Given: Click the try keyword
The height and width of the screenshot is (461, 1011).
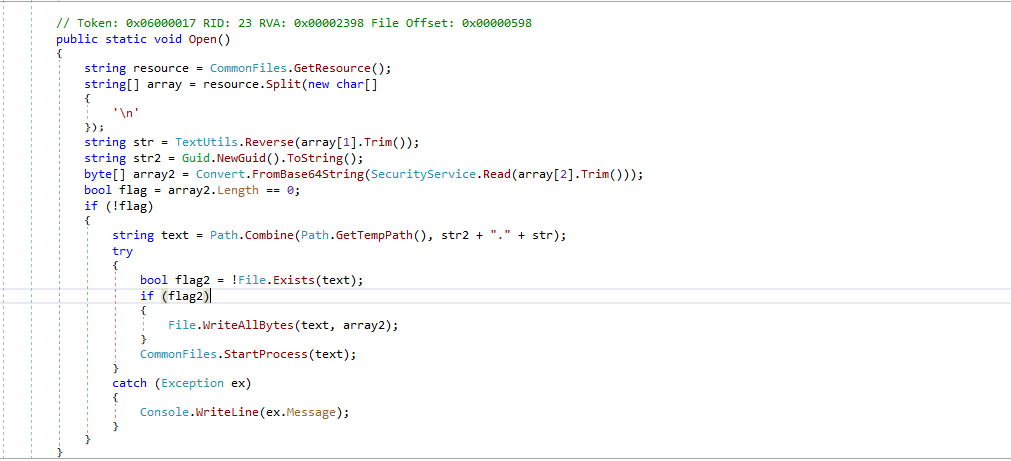Looking at the screenshot, I should point(123,251).
